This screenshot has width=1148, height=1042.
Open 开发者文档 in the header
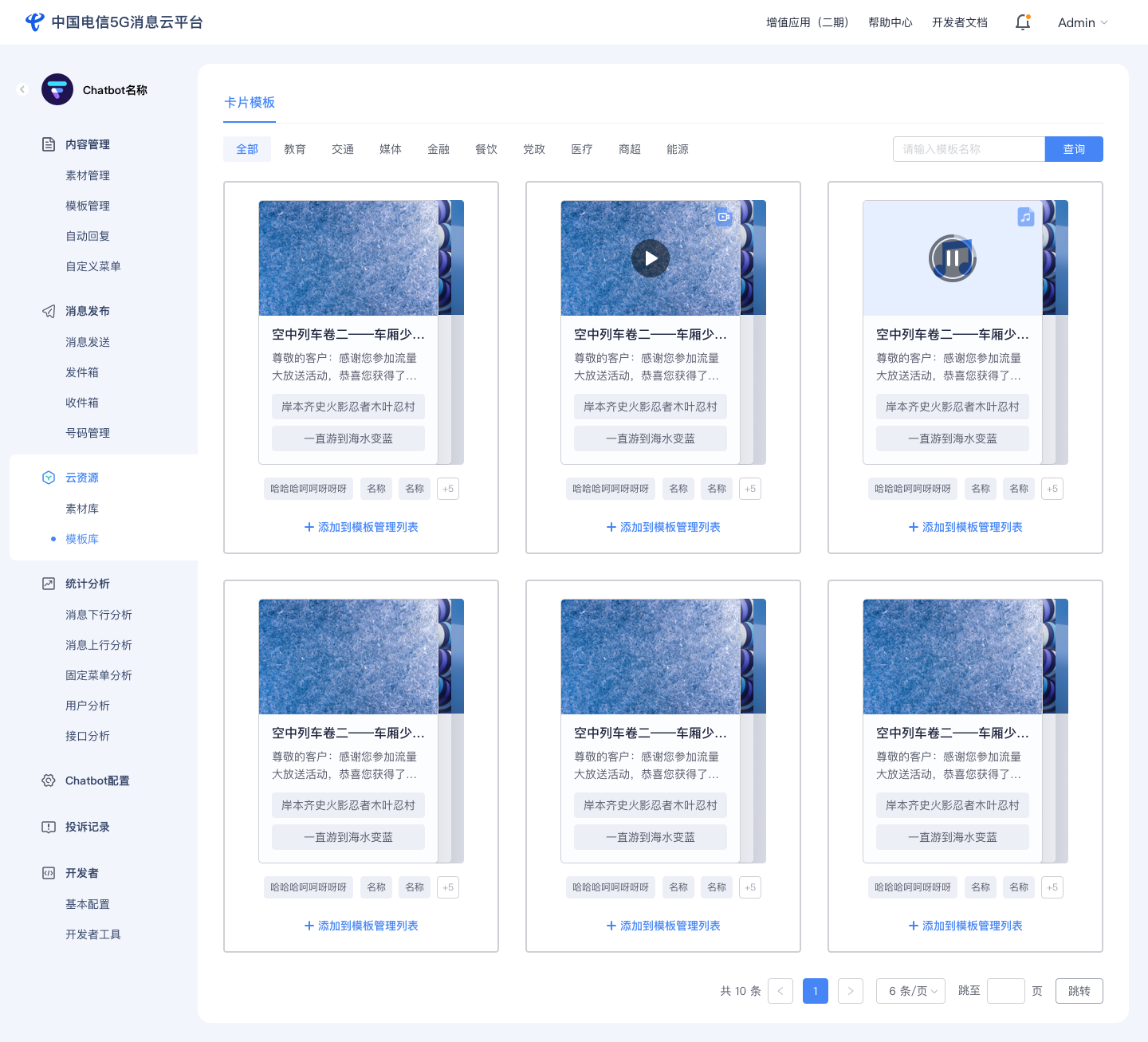(x=960, y=22)
